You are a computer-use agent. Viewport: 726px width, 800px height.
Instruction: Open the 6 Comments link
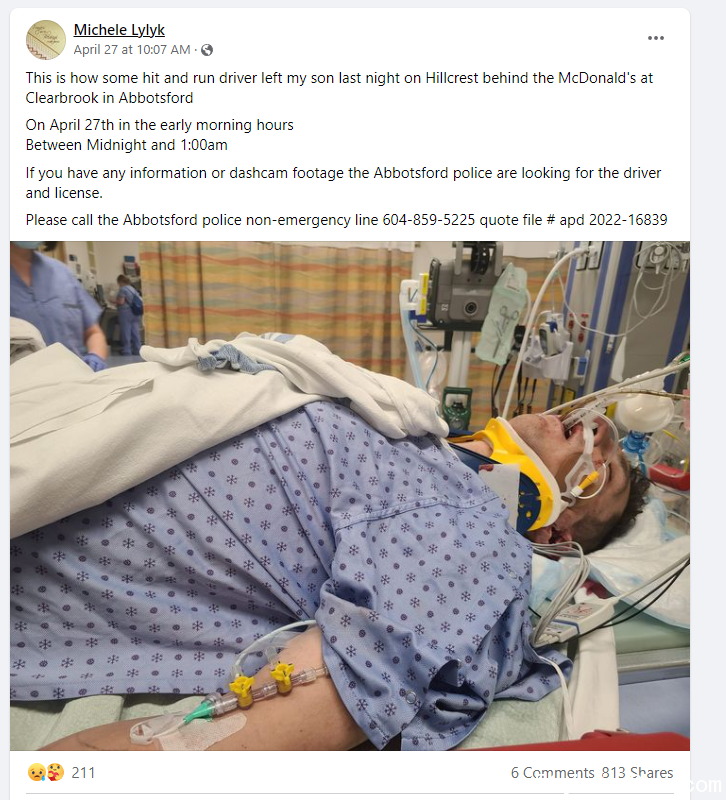553,772
